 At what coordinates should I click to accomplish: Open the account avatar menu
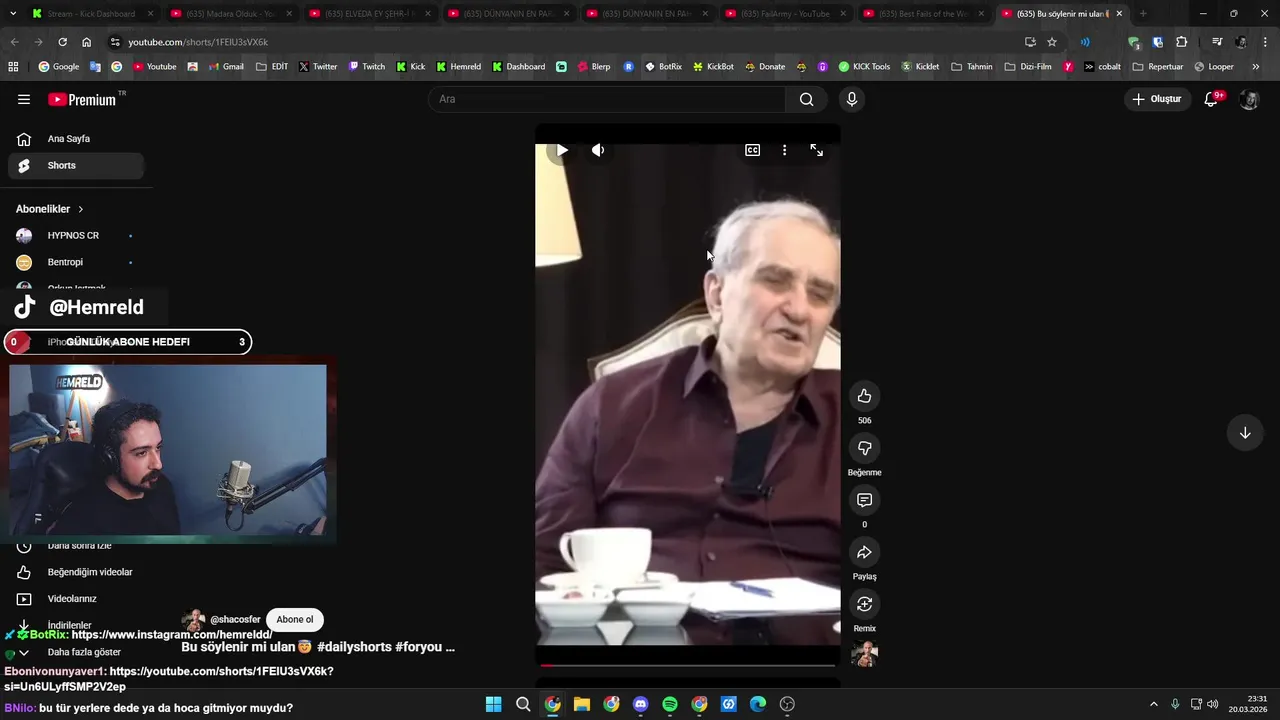(1249, 99)
